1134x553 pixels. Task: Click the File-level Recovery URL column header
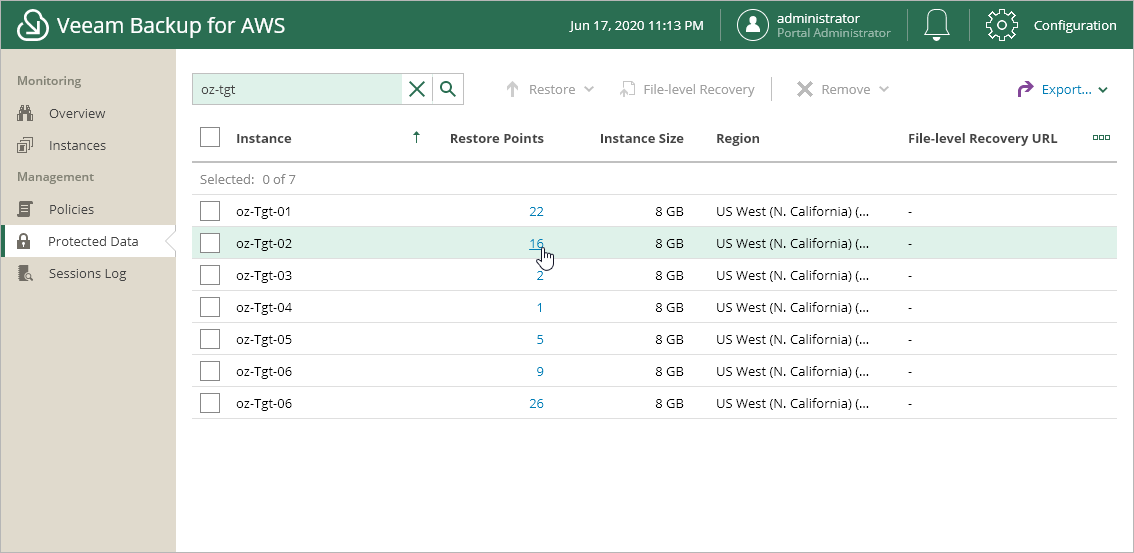[x=982, y=138]
